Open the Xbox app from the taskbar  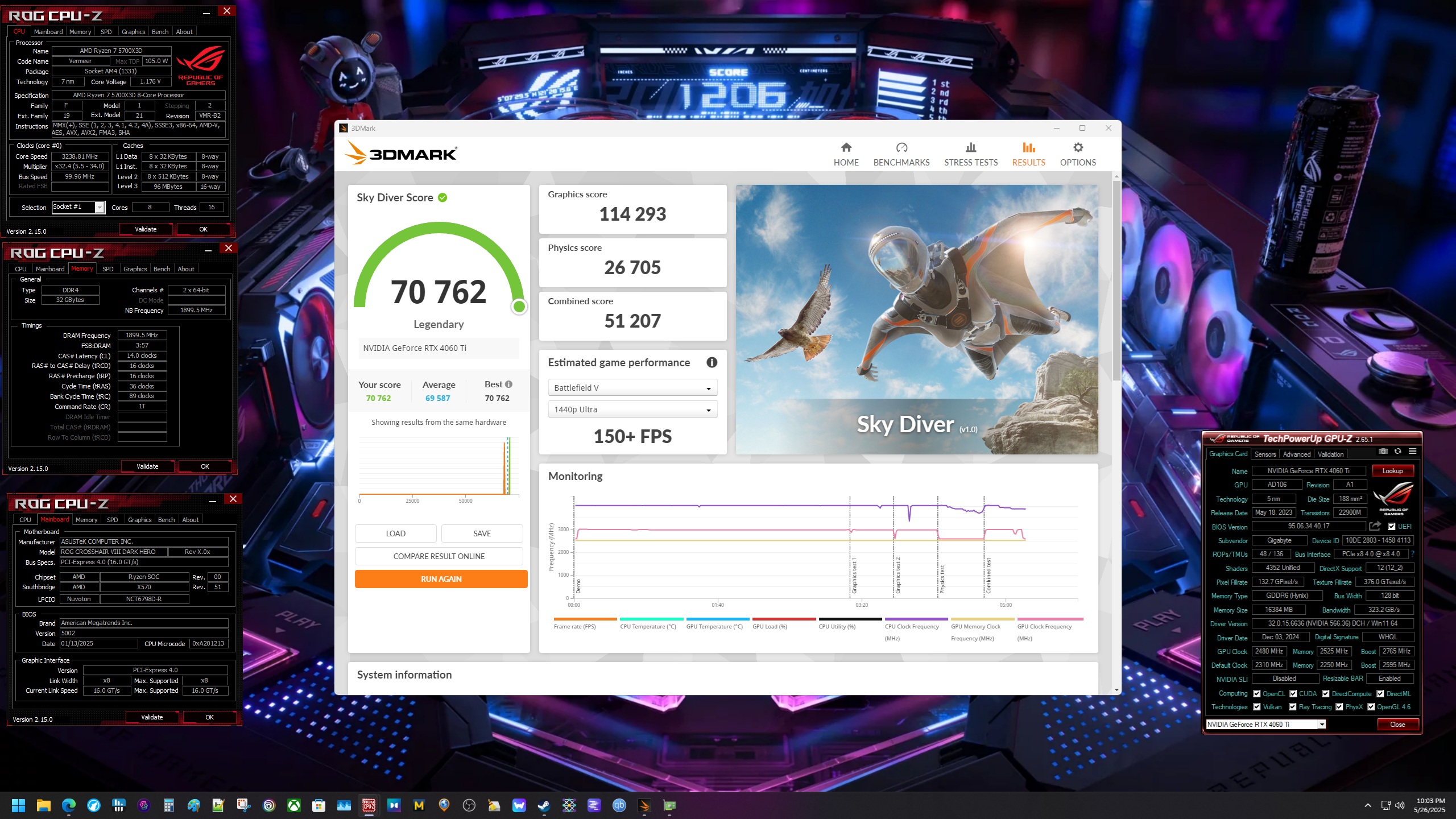click(x=293, y=805)
